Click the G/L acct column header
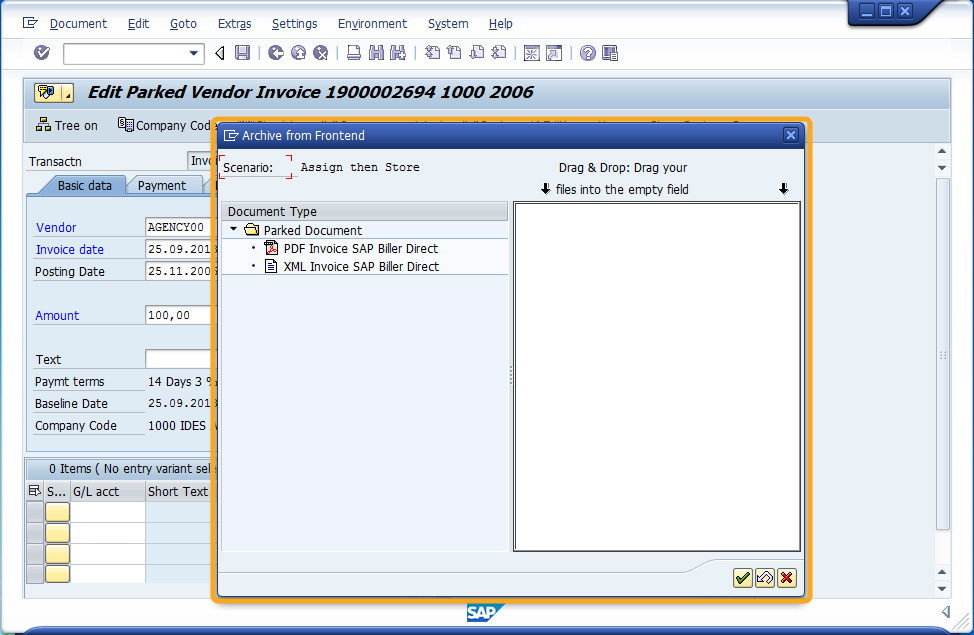 (x=107, y=491)
